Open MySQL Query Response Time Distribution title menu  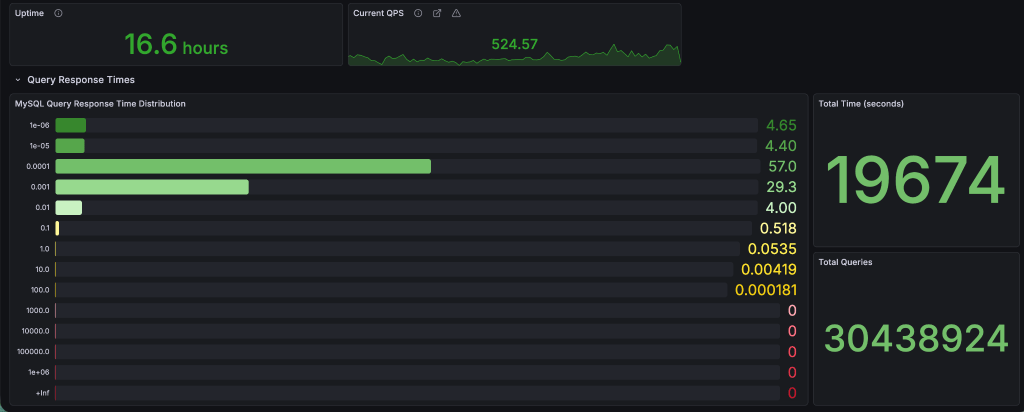click(99, 103)
